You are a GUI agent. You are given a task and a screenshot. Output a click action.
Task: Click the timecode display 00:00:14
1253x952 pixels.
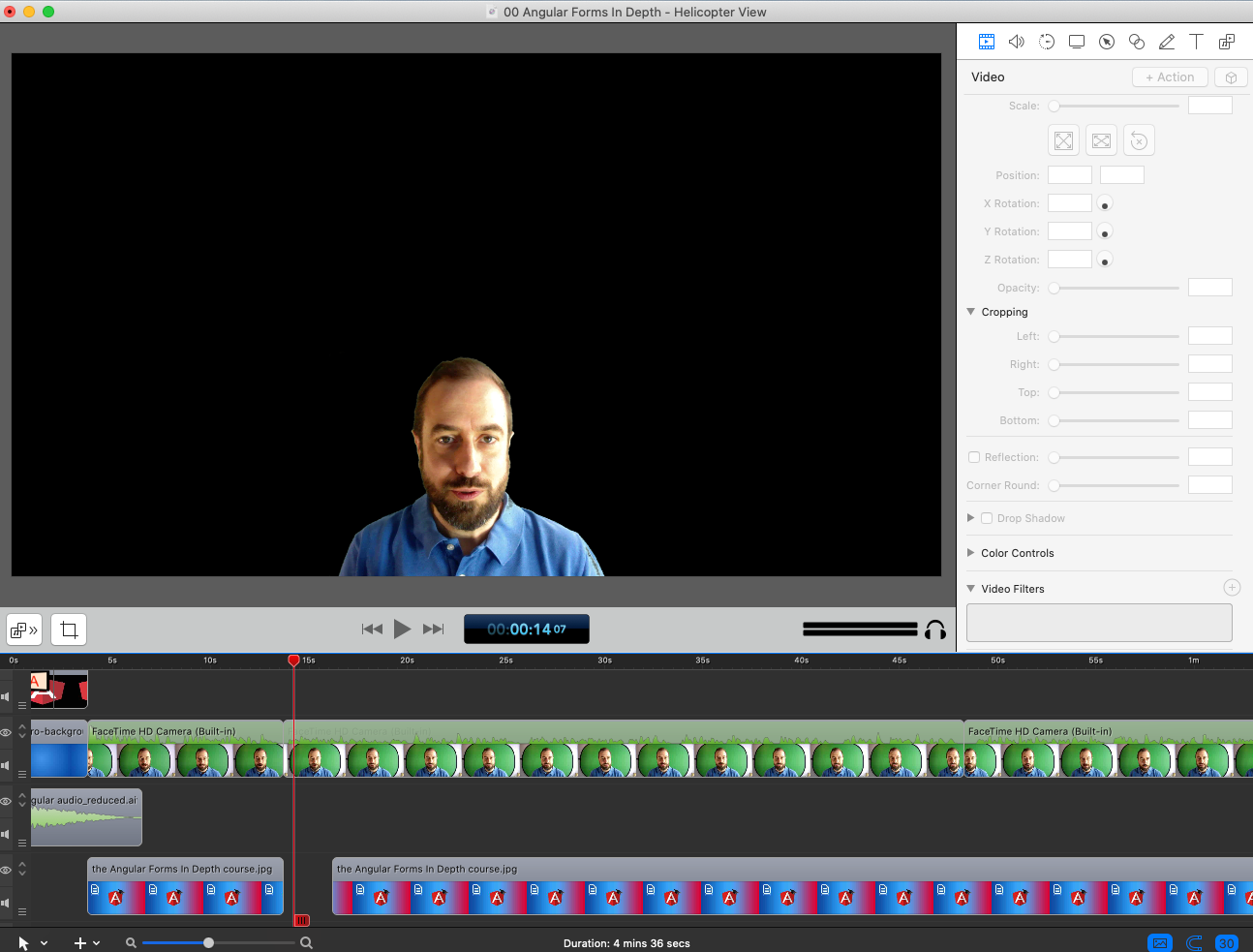527,630
